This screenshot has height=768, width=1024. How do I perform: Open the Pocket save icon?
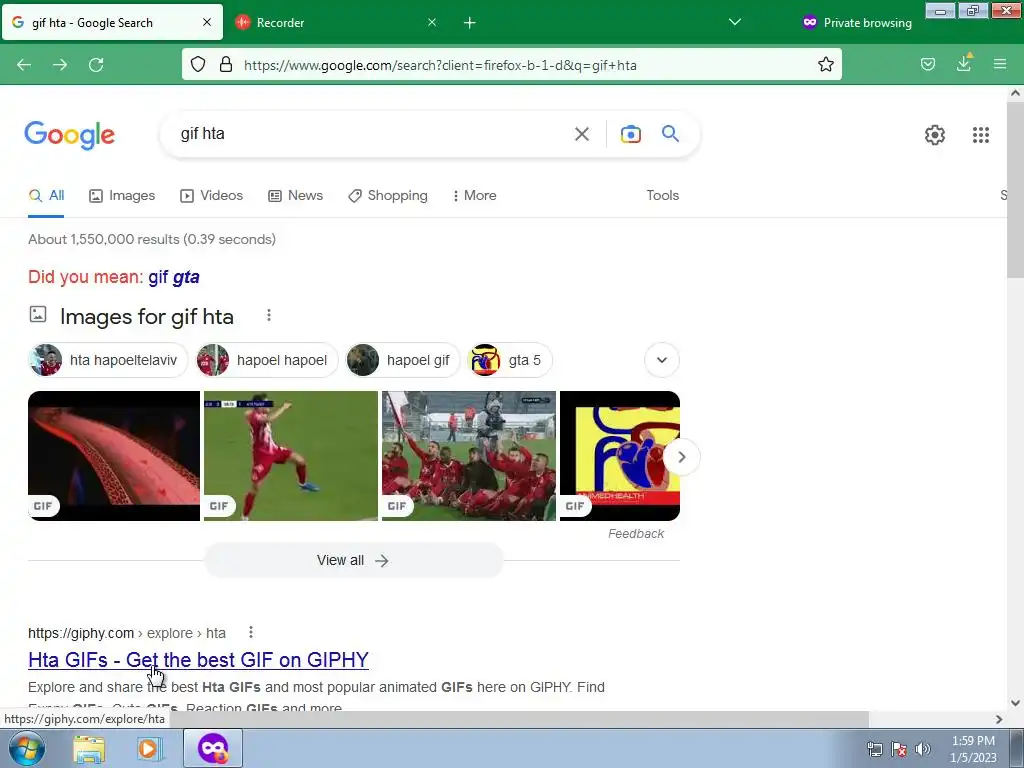[927, 64]
